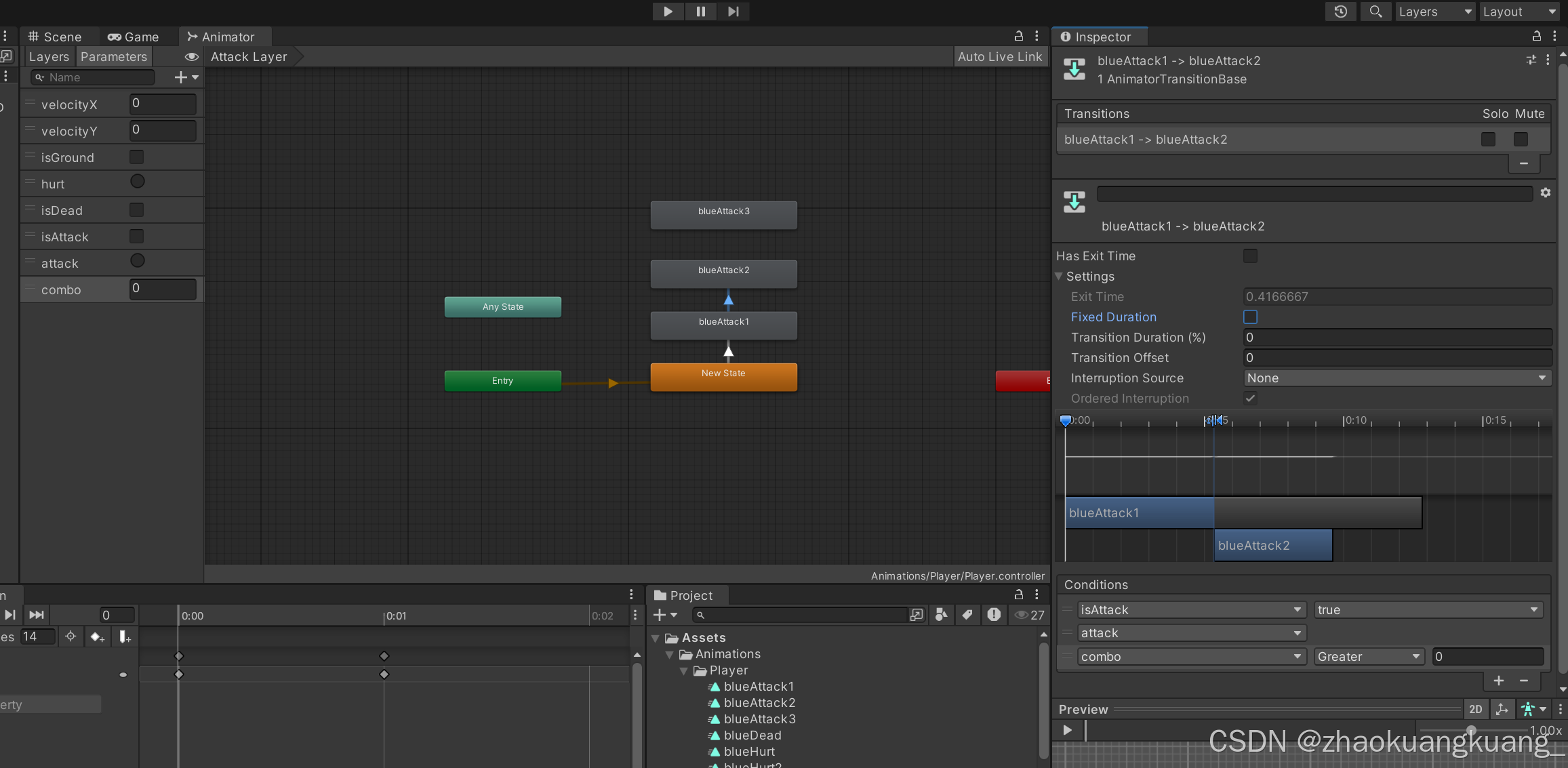Open the Parameters tab in Animator
1568x768 pixels.
point(114,57)
